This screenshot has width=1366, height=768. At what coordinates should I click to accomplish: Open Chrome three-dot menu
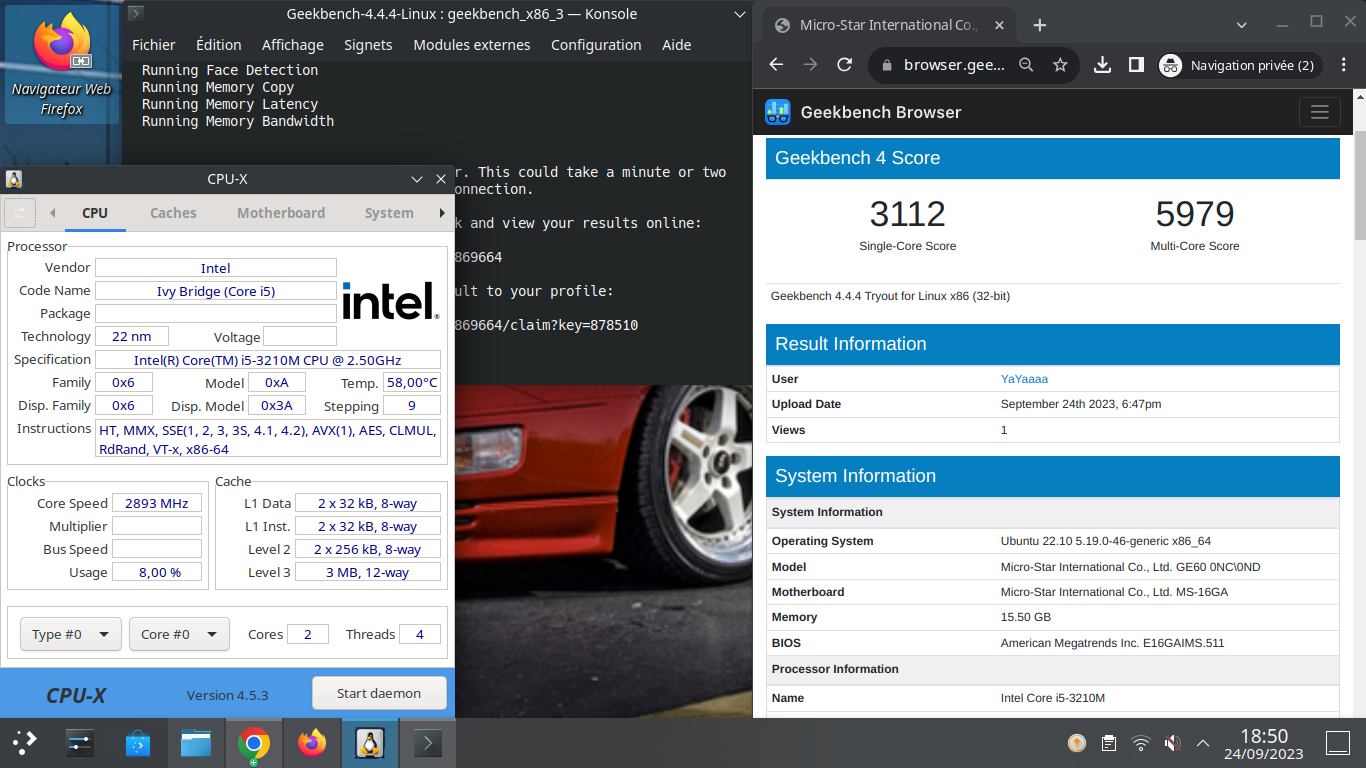[x=1343, y=65]
